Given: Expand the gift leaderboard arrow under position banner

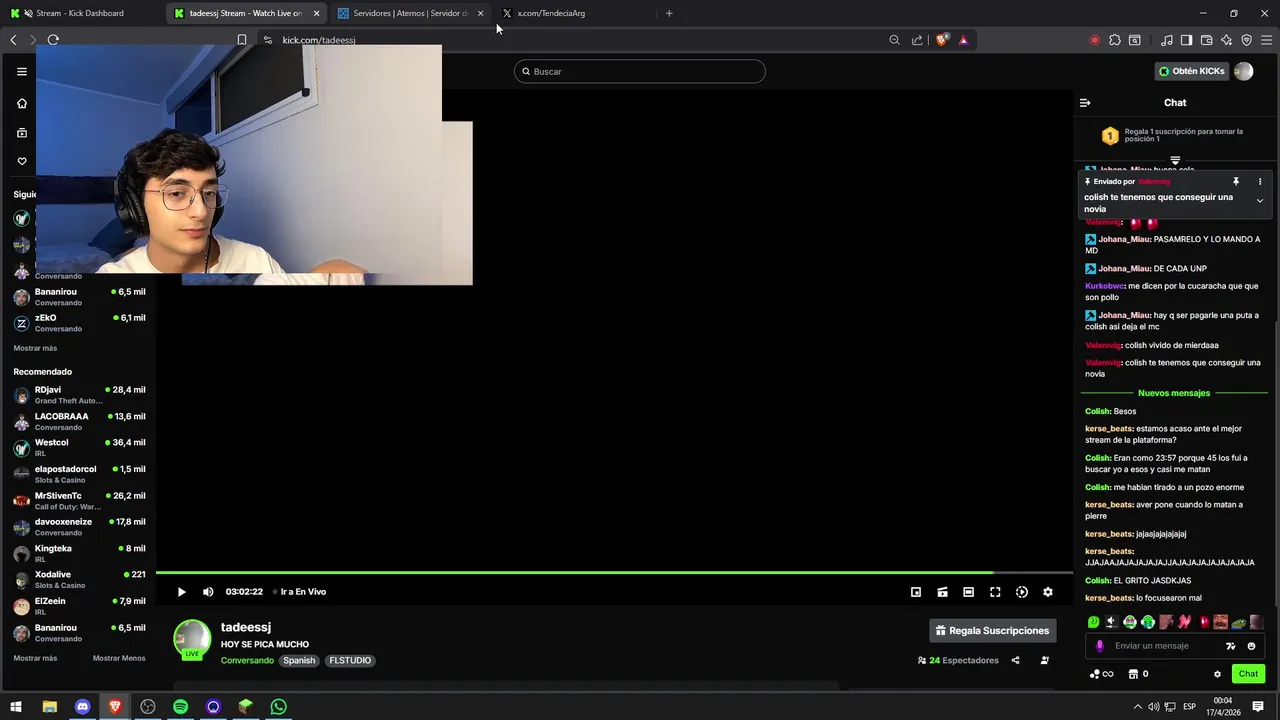Looking at the screenshot, I should pyautogui.click(x=1175, y=160).
